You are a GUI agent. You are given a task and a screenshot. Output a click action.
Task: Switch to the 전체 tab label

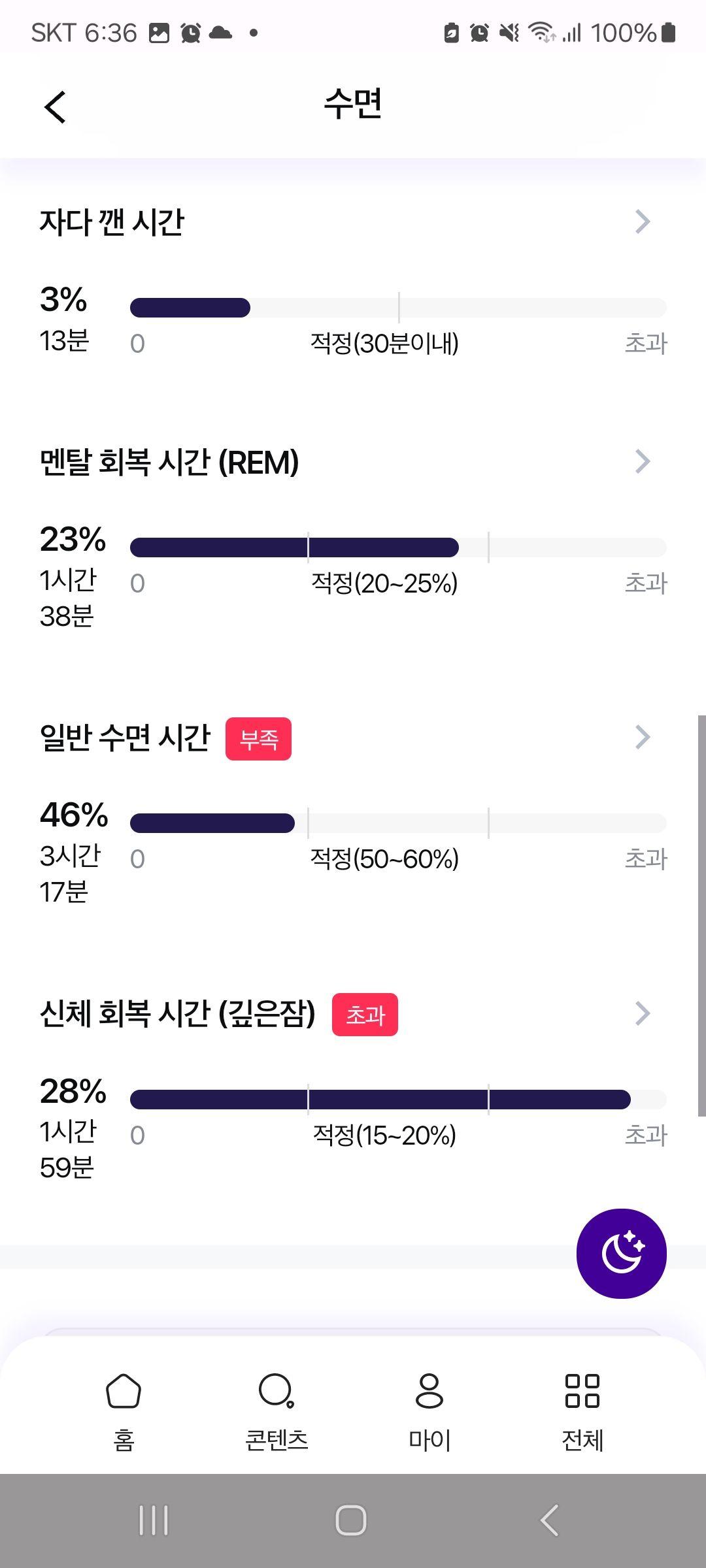tap(582, 1440)
